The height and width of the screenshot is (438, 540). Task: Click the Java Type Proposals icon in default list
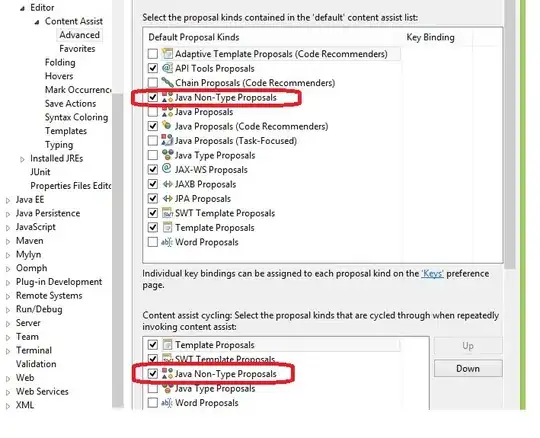click(x=167, y=155)
